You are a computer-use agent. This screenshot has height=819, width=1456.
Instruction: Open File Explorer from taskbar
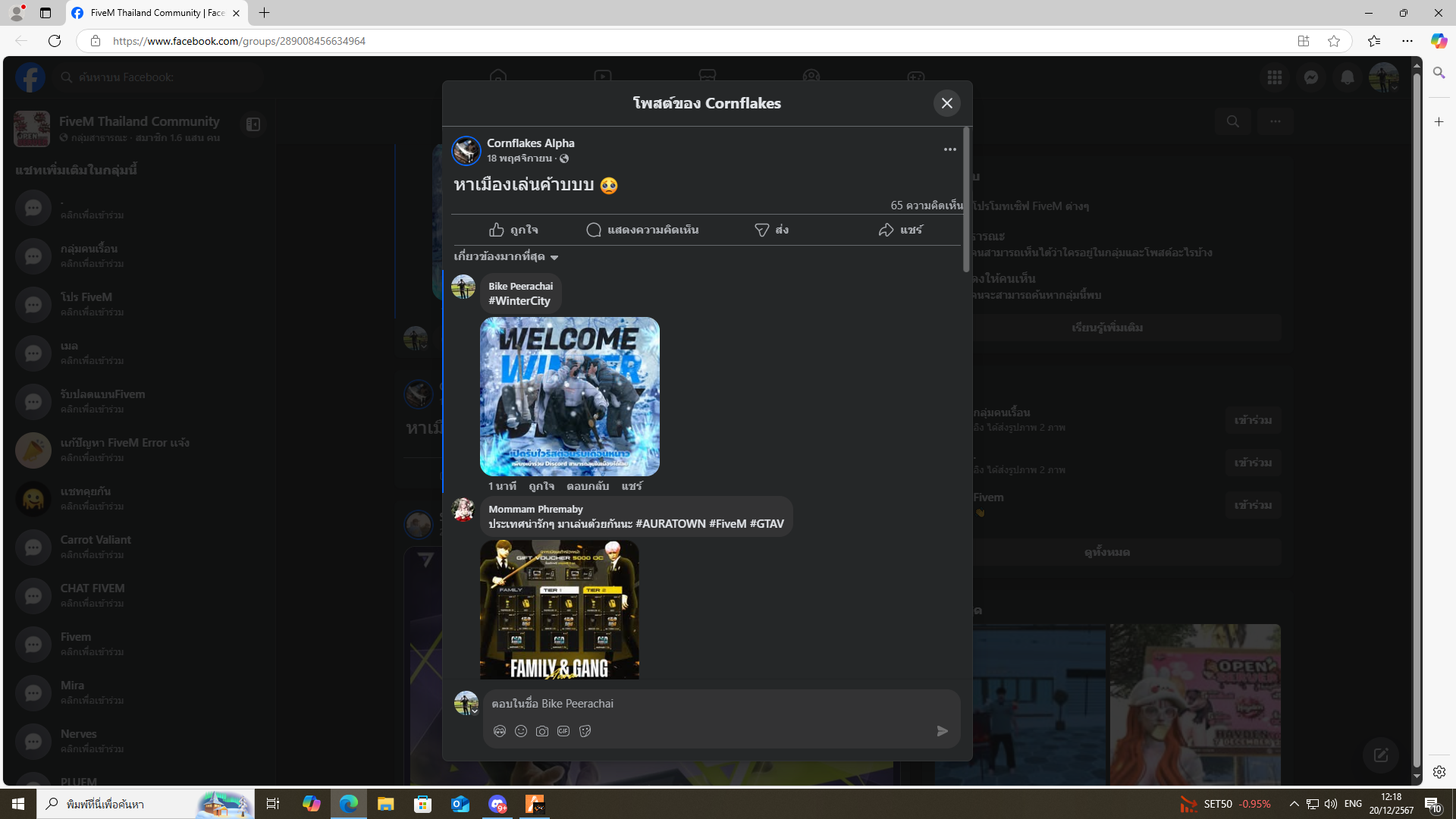(x=385, y=804)
